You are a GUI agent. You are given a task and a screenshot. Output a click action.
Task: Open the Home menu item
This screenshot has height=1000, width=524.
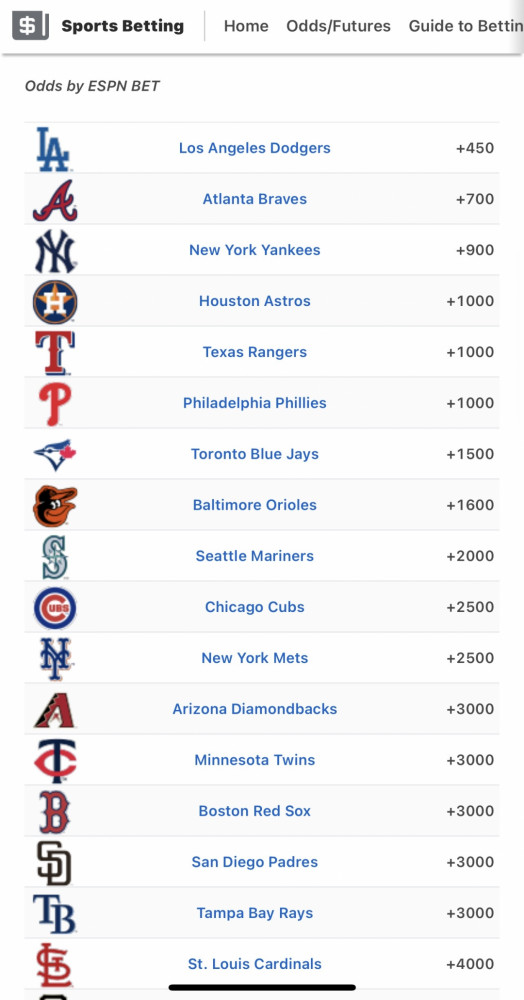click(x=246, y=26)
